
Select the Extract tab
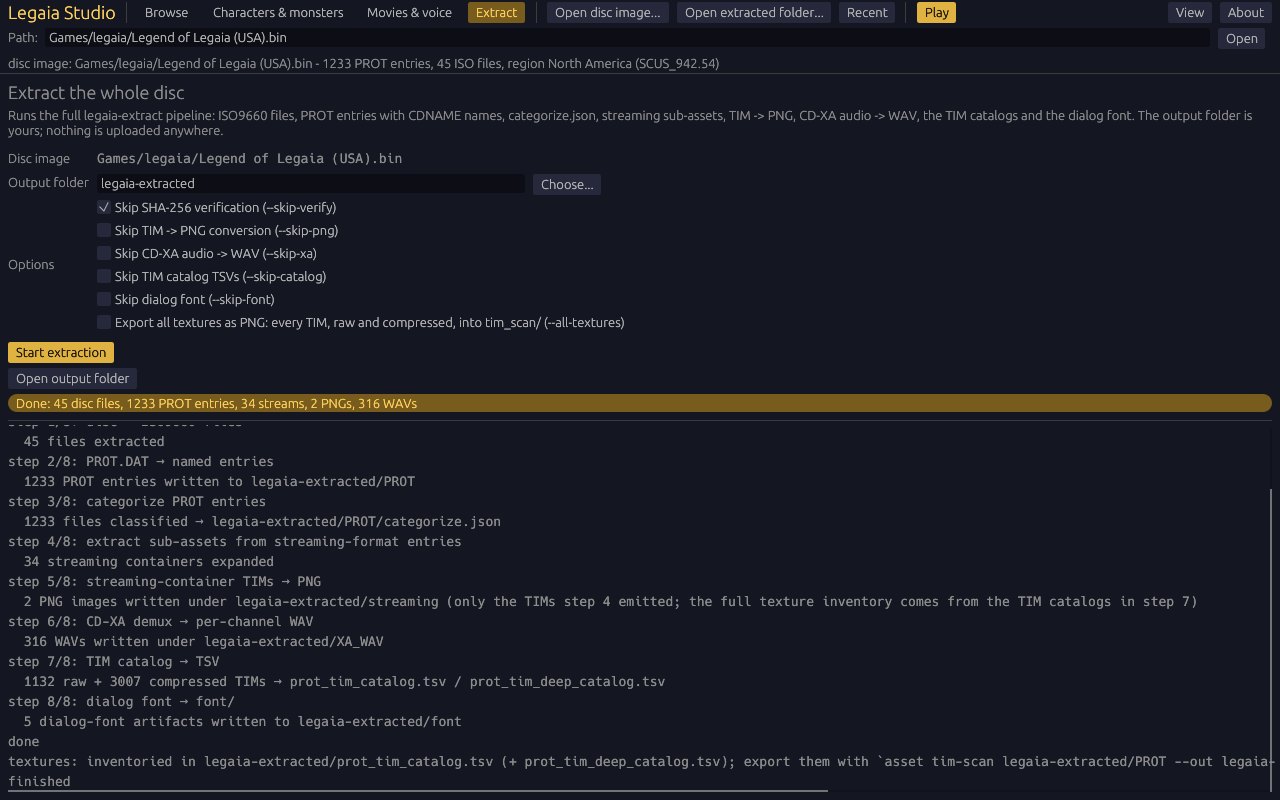497,13
